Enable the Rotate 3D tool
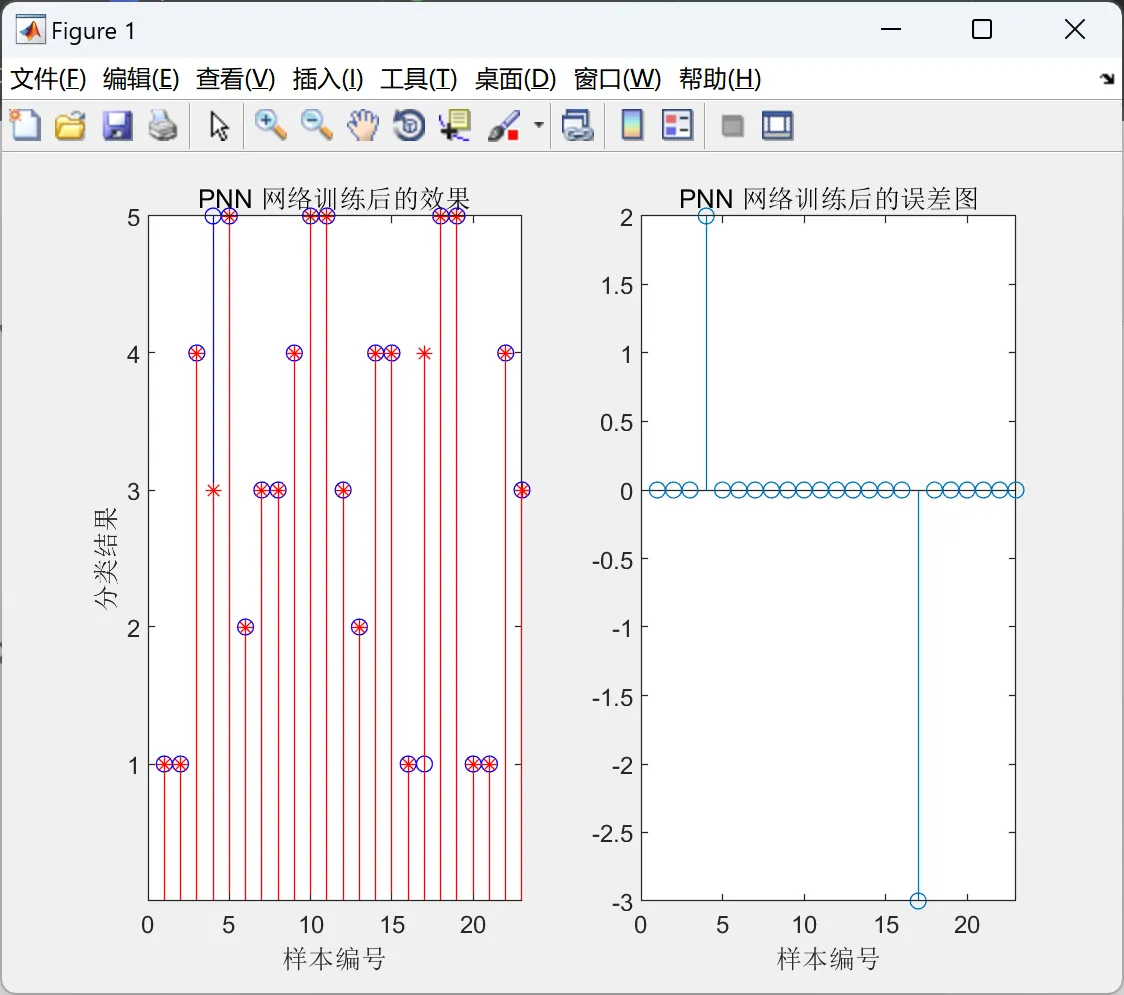1124x995 pixels. 409,125
